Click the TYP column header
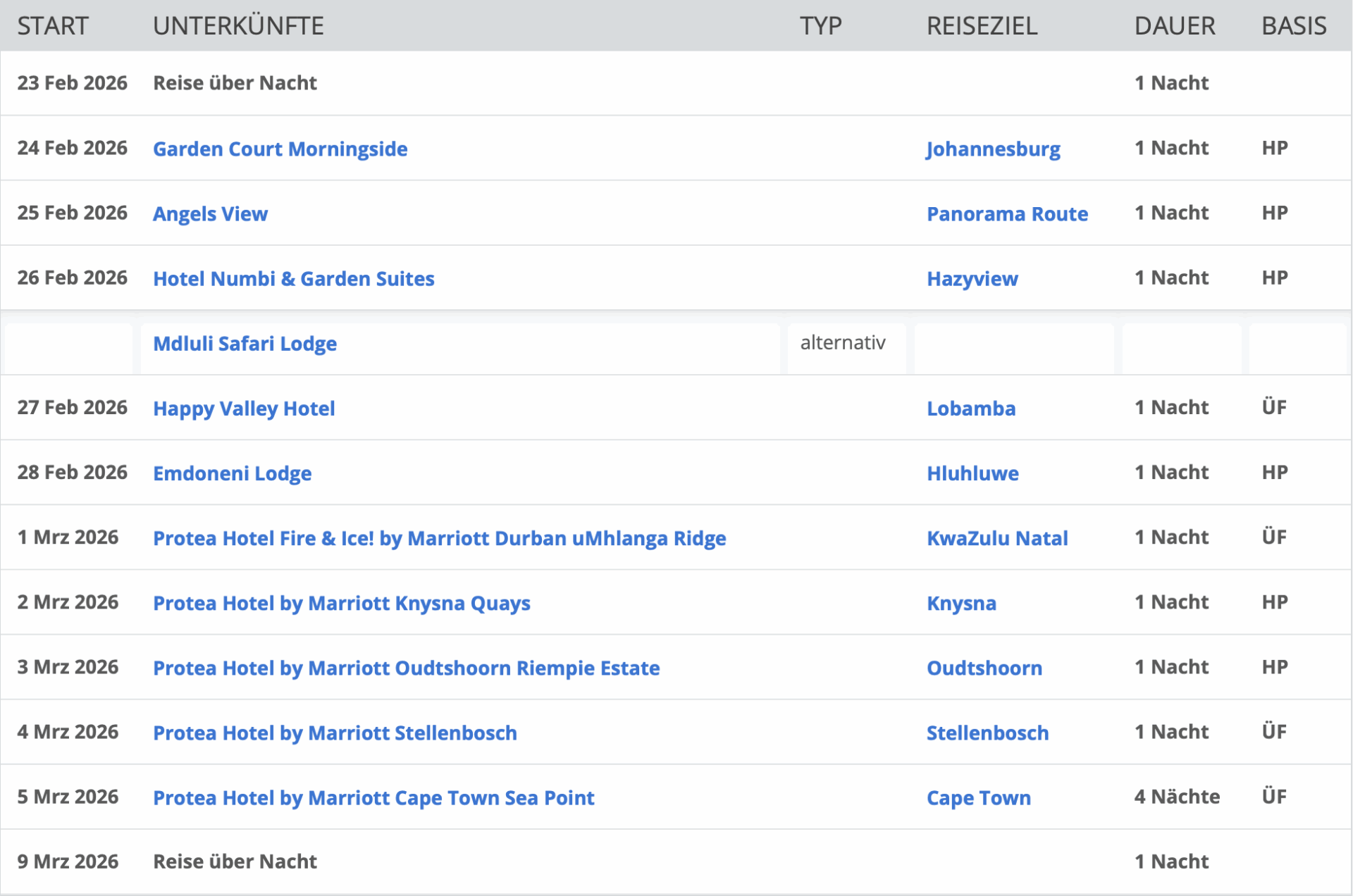The image size is (1353, 896). pos(820,26)
